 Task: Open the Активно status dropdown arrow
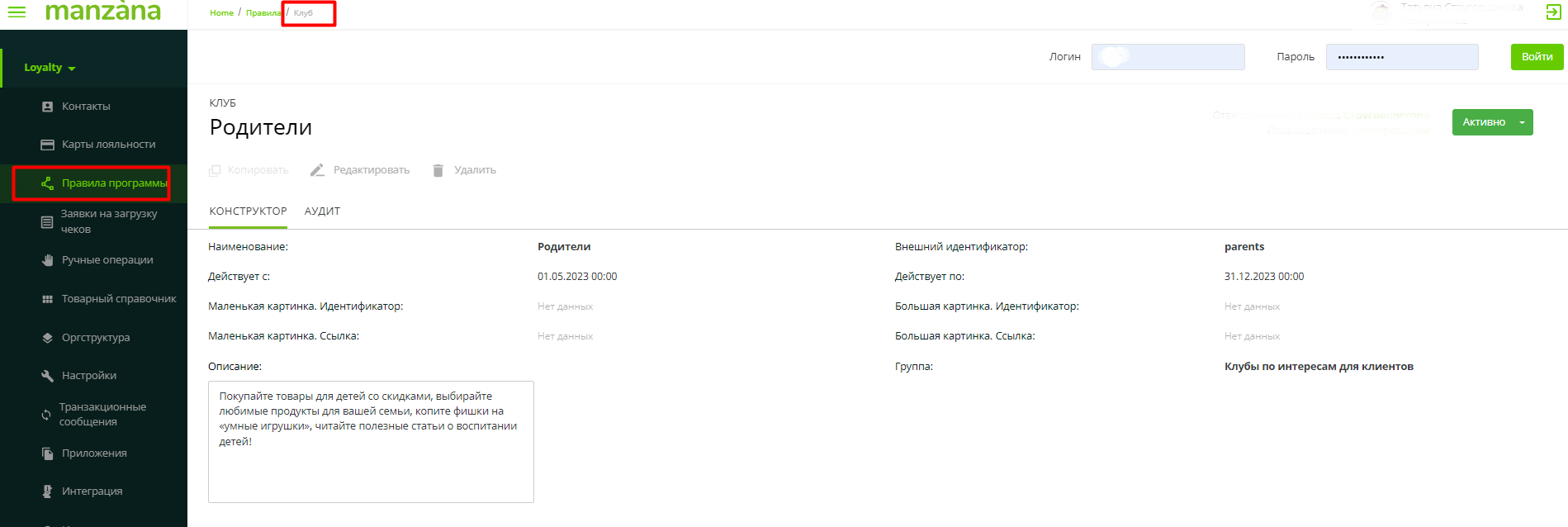point(1522,122)
